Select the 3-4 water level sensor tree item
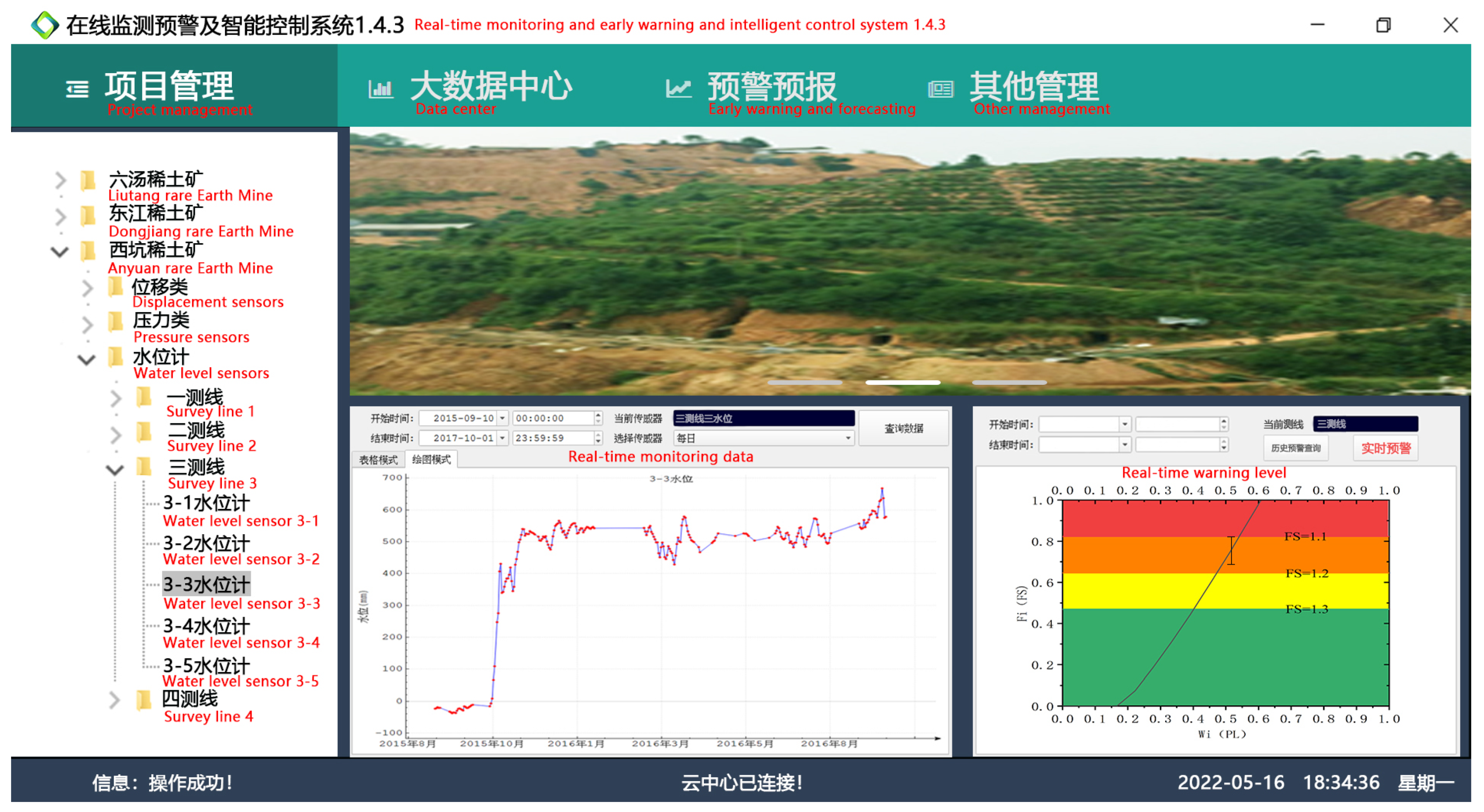Image resolution: width=1484 pixels, height=812 pixels. (206, 625)
